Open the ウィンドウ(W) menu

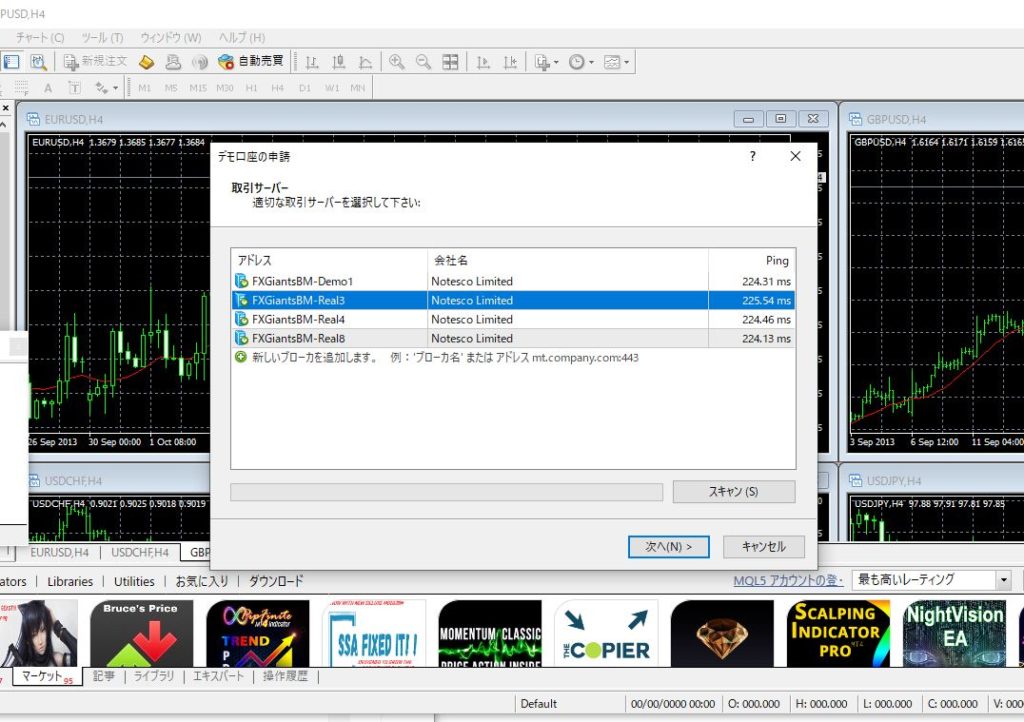click(x=171, y=38)
